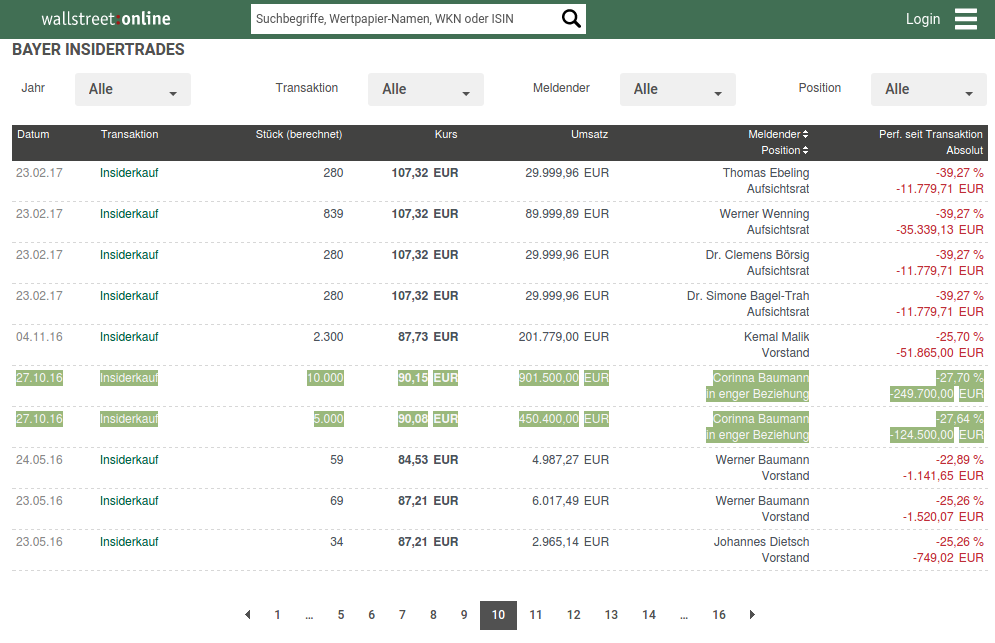Click the wallstreet:online logo
Screen dimensions: 995x643
106,19
